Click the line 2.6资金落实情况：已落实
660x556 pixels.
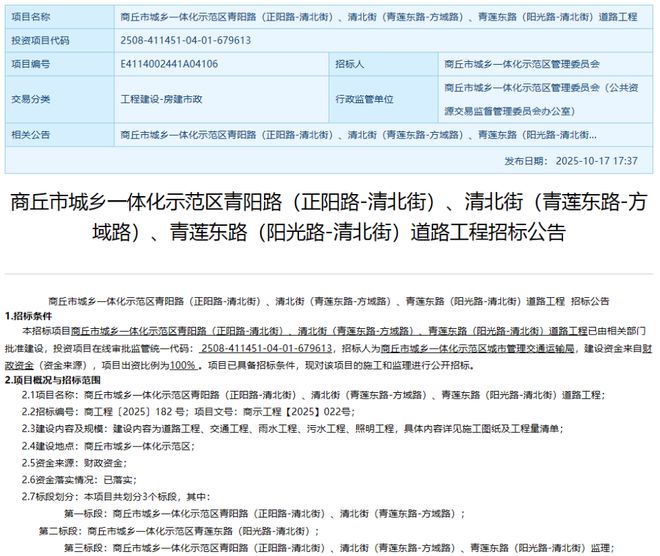tap(79, 480)
